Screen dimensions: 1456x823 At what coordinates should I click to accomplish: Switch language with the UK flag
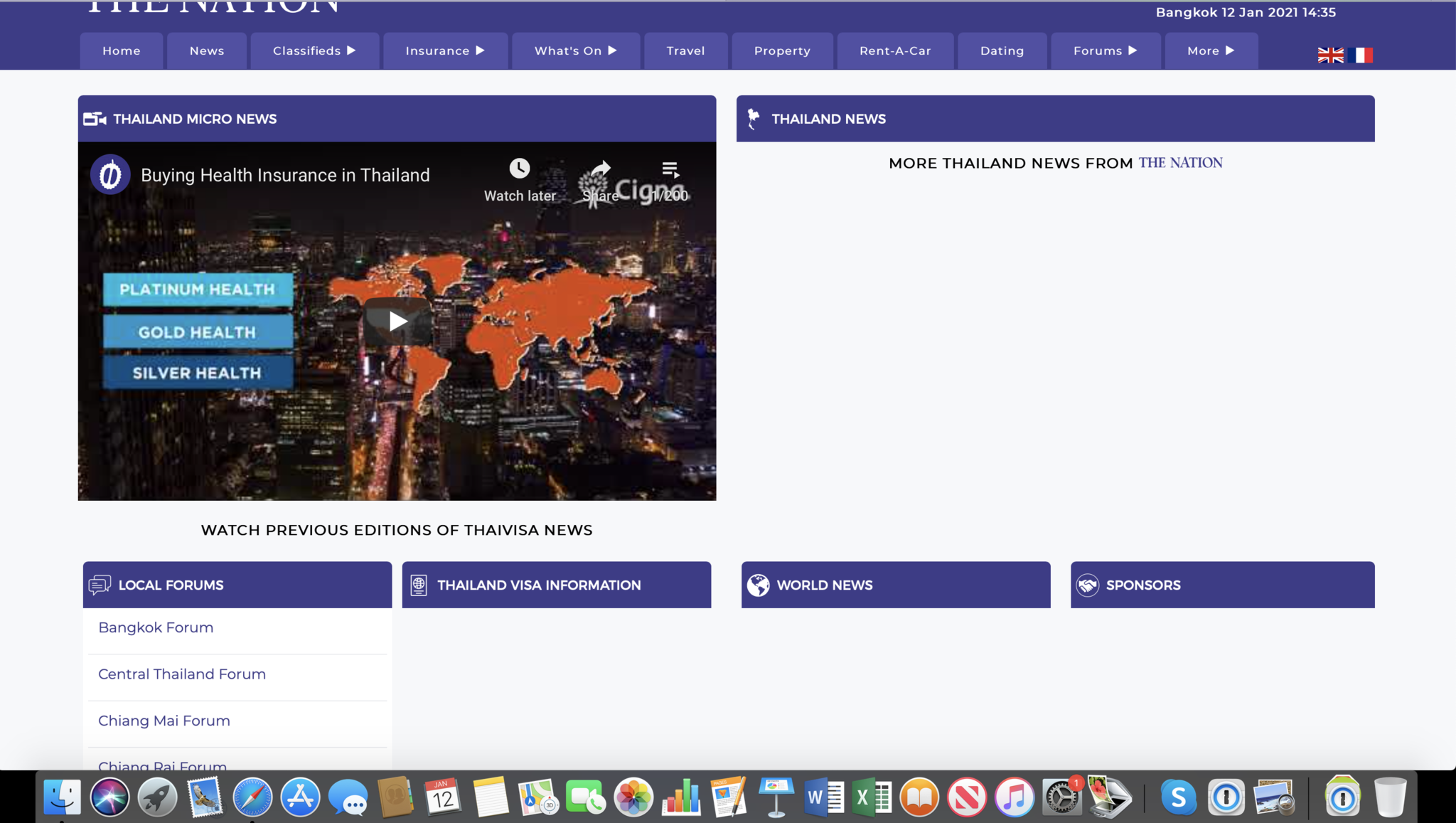click(1330, 55)
